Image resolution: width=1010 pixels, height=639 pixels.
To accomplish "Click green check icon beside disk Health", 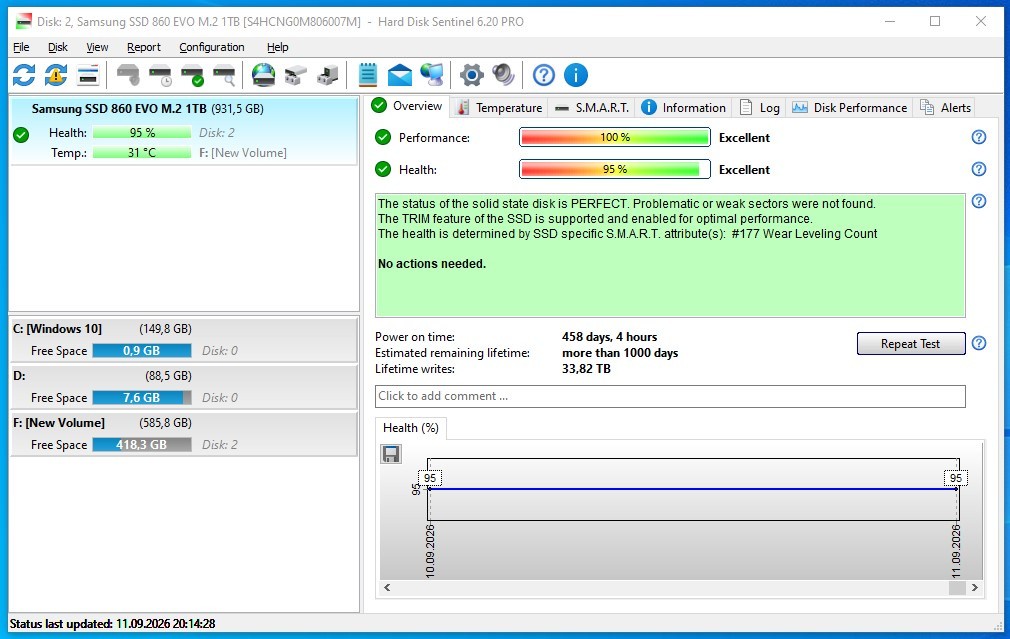I will [x=21, y=135].
